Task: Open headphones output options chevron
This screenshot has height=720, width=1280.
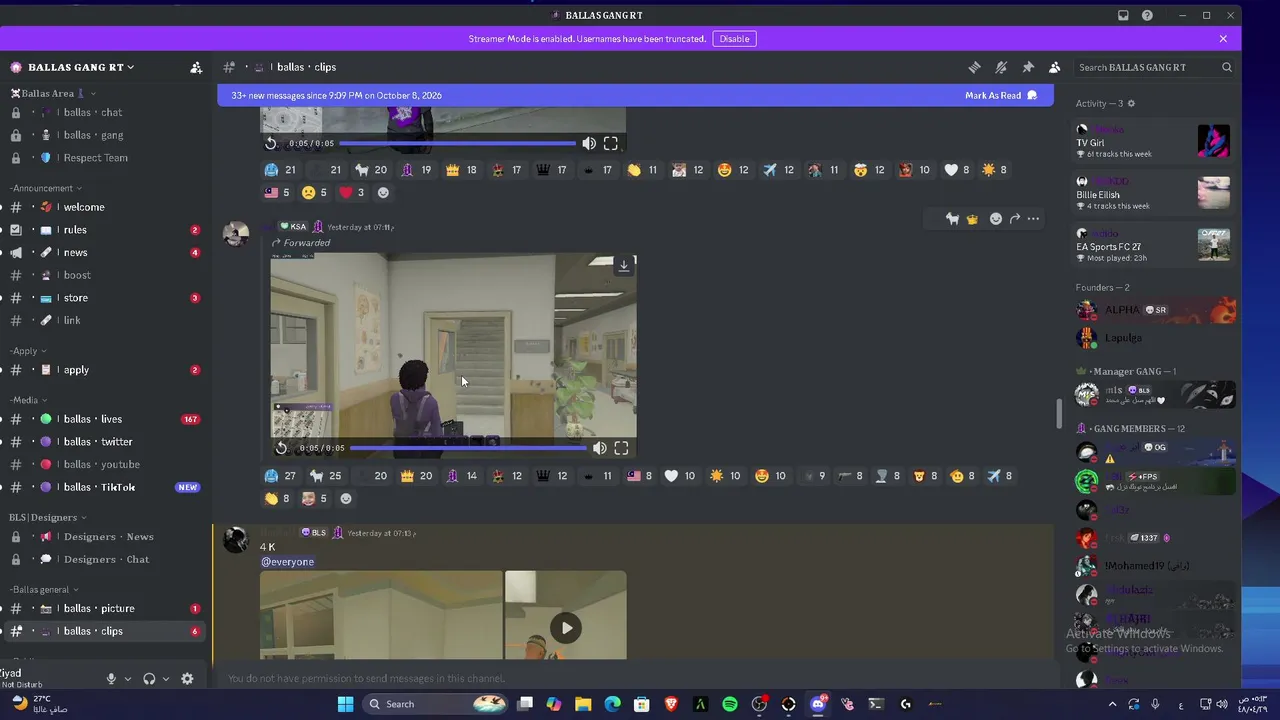Action: (165, 679)
